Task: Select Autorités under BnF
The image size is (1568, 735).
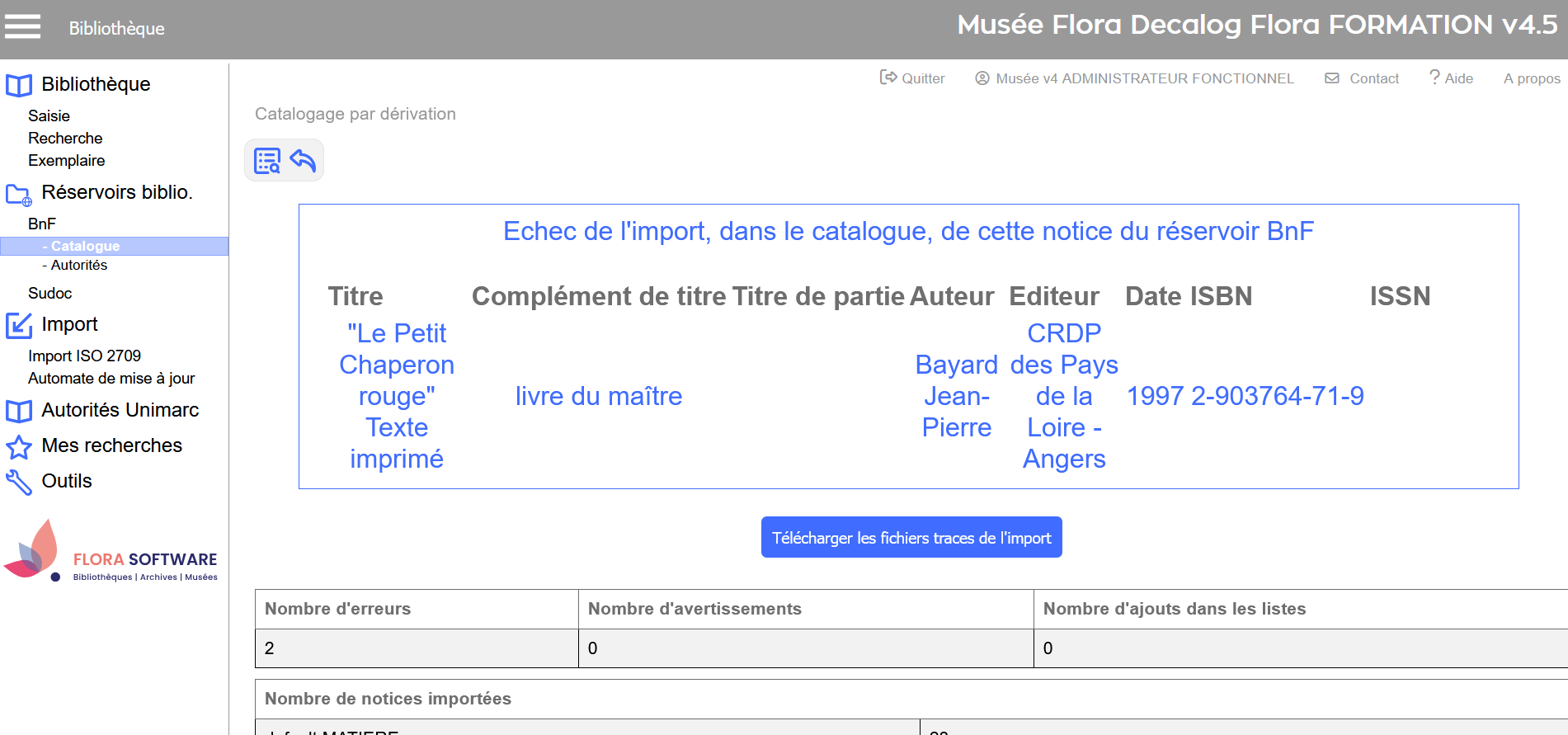Action: point(79,265)
